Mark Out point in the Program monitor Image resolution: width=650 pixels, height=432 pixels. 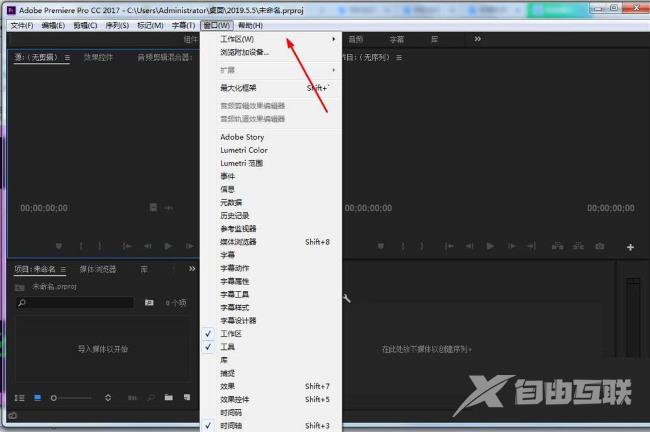422,246
